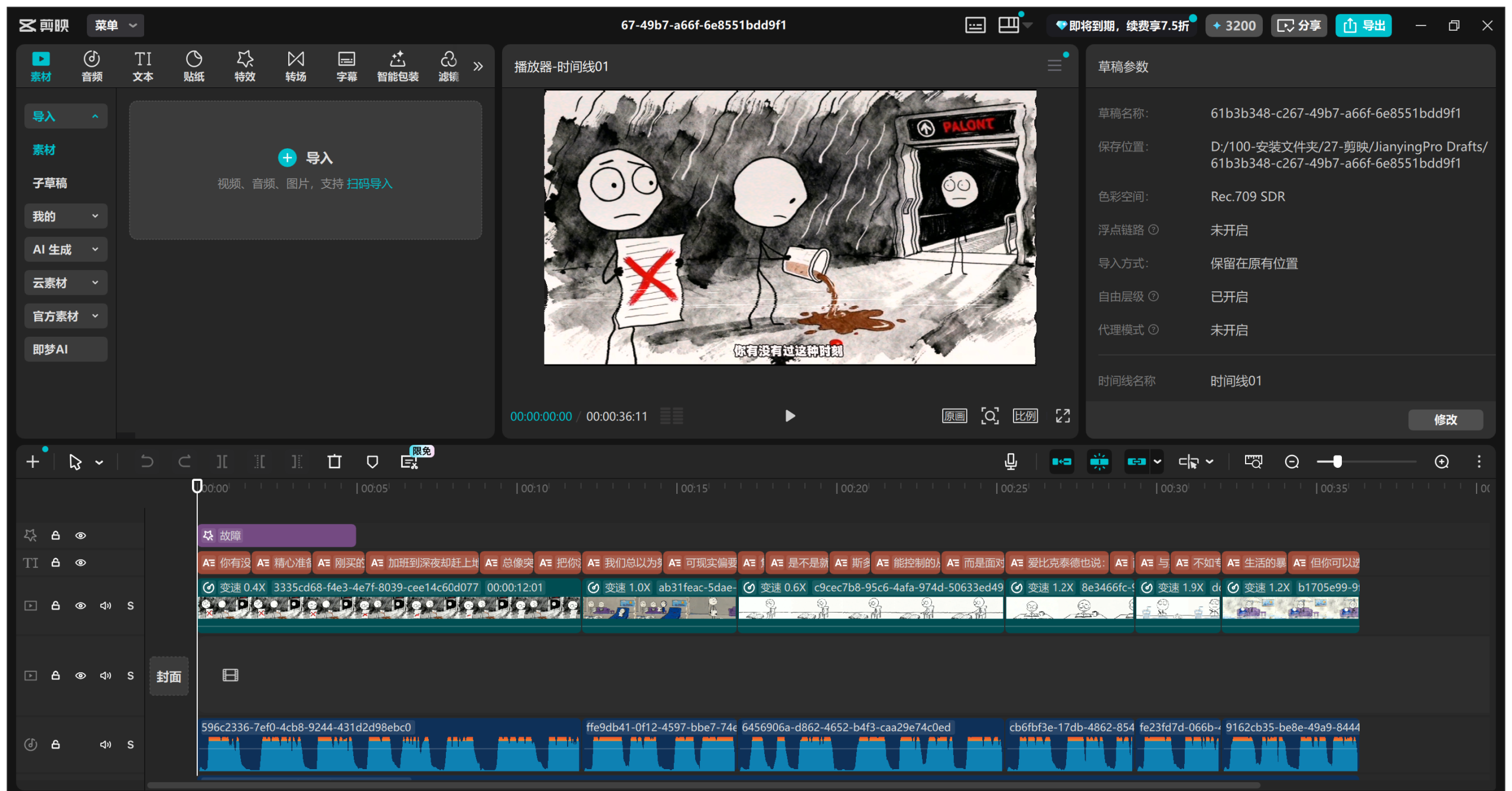Click the zoom out timeline icon
Screen dimensions: 1512x791
[x=1292, y=461]
